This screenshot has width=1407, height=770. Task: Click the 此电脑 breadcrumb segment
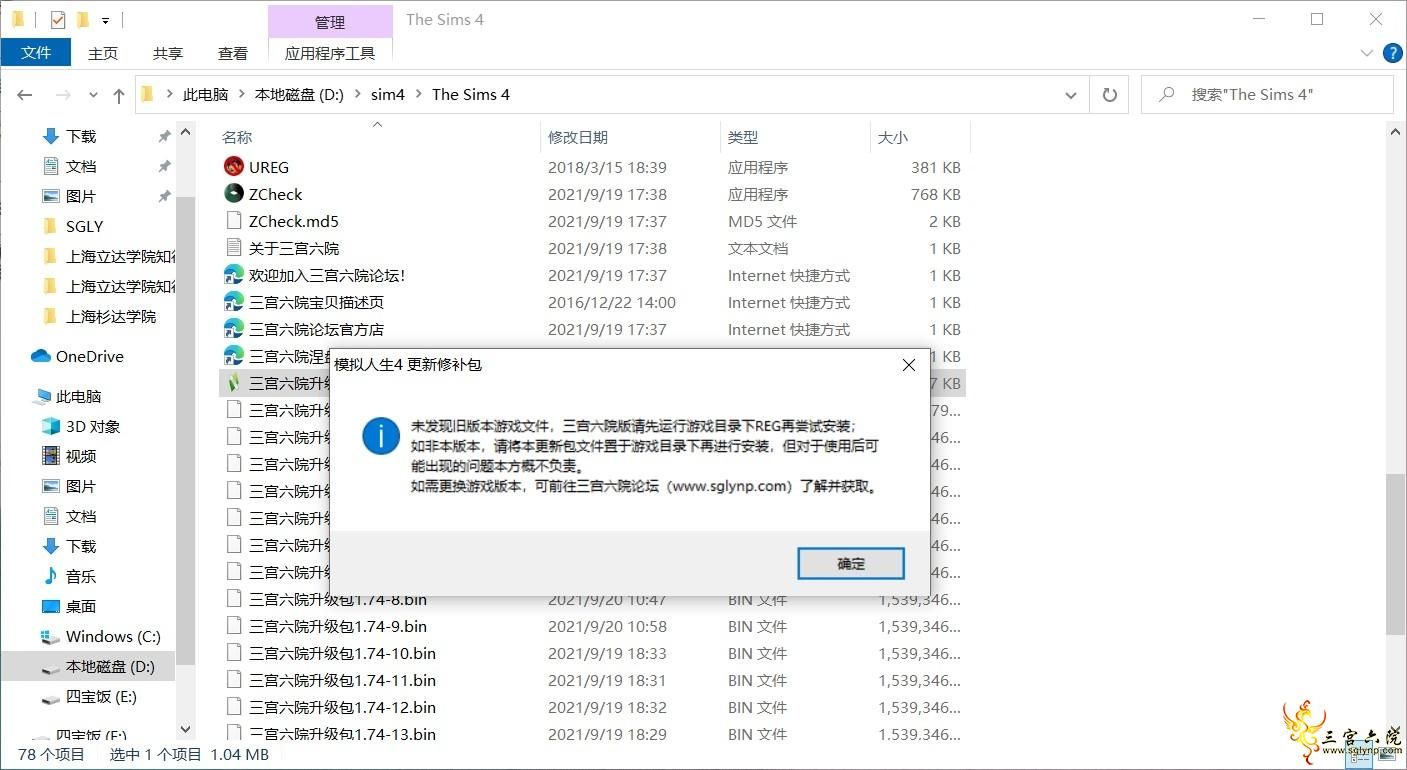click(205, 95)
